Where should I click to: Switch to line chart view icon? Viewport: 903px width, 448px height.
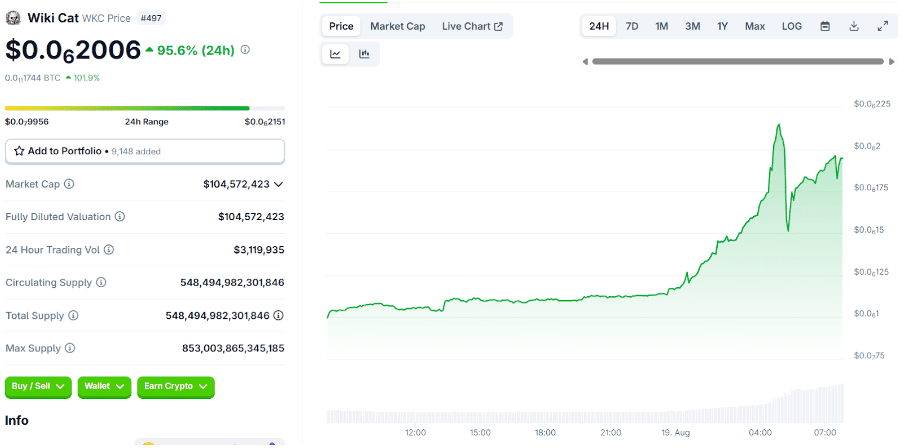click(x=335, y=54)
